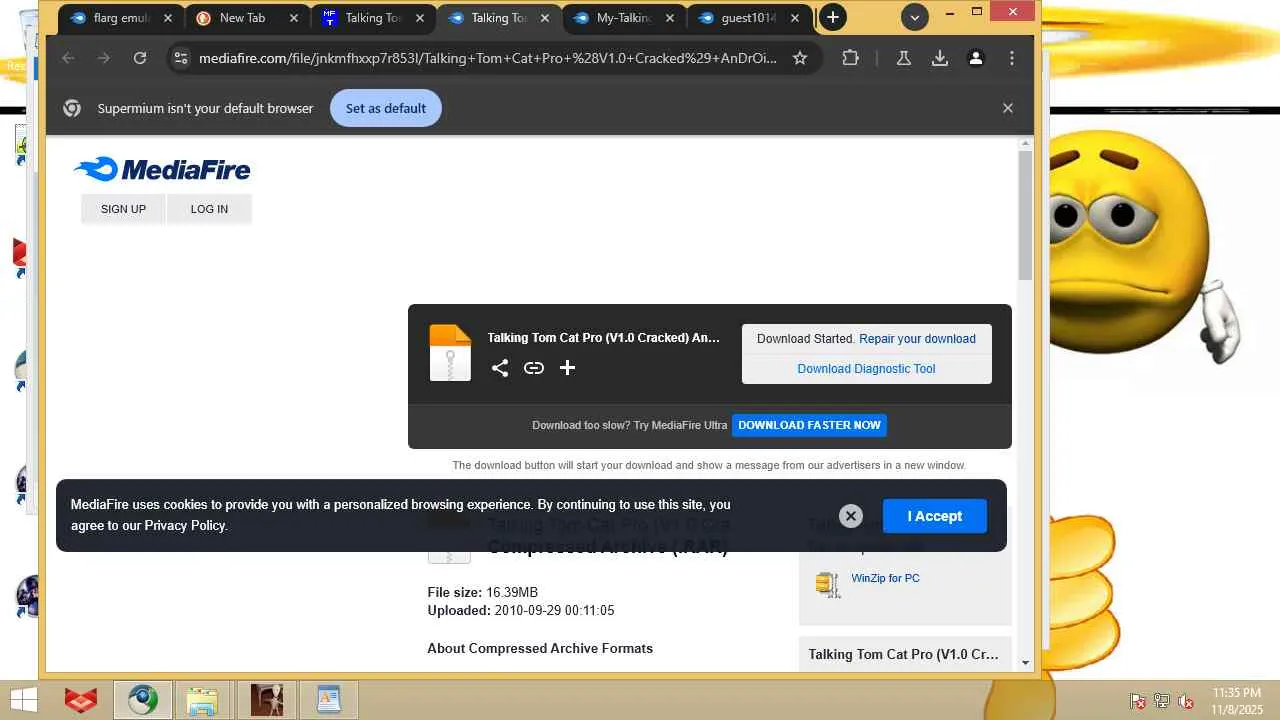Click "Supermium isn't your default browser" text
This screenshot has width=1280, height=720.
click(206, 108)
